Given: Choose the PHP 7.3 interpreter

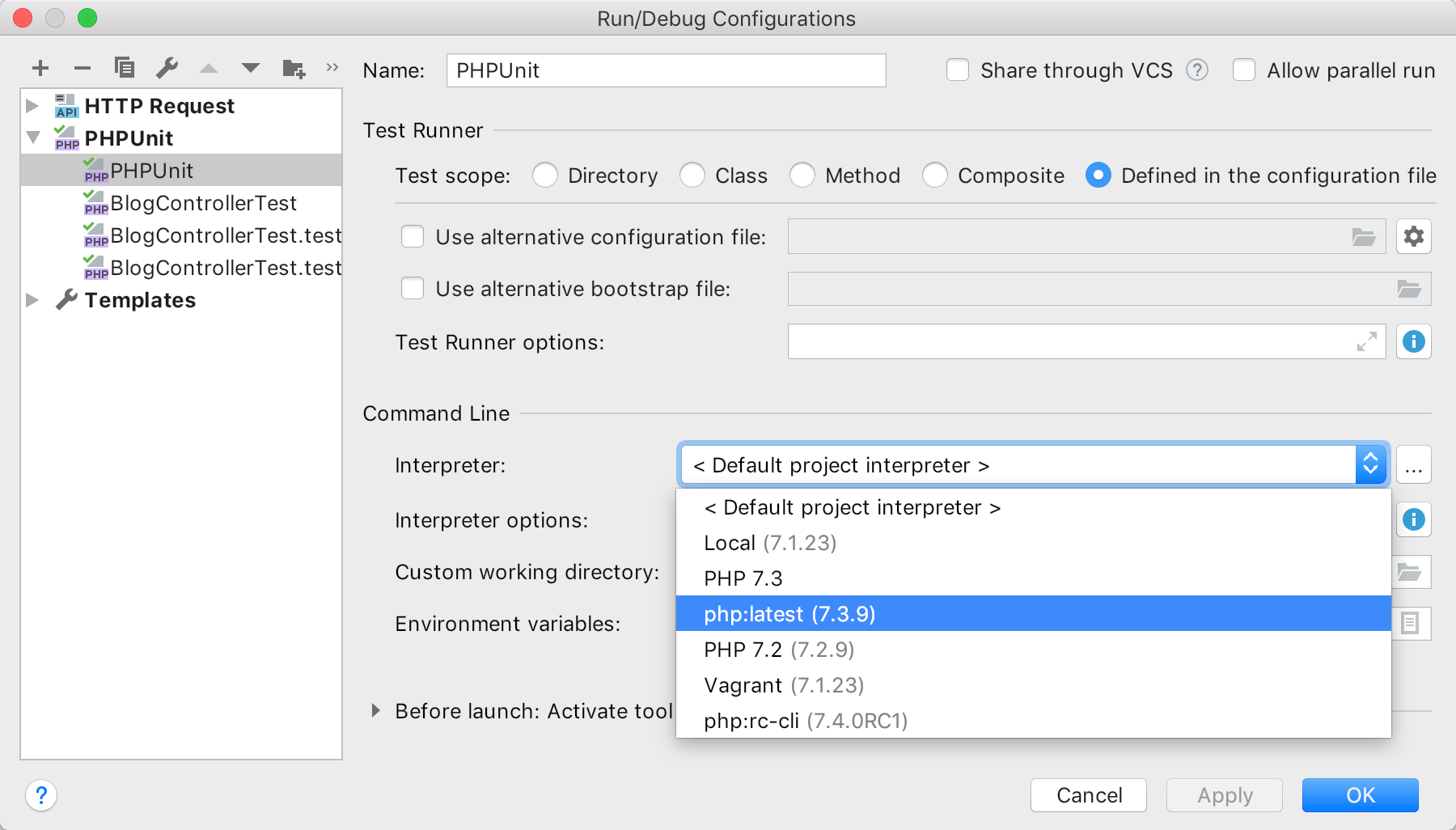Looking at the screenshot, I should click(1034, 578).
